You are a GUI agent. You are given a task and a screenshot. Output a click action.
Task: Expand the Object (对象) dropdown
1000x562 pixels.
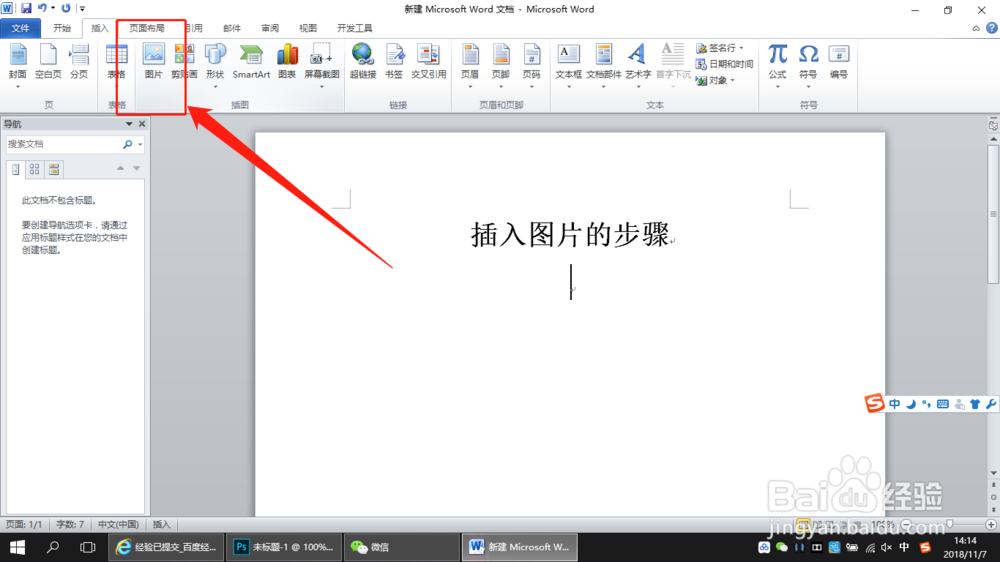pos(733,80)
